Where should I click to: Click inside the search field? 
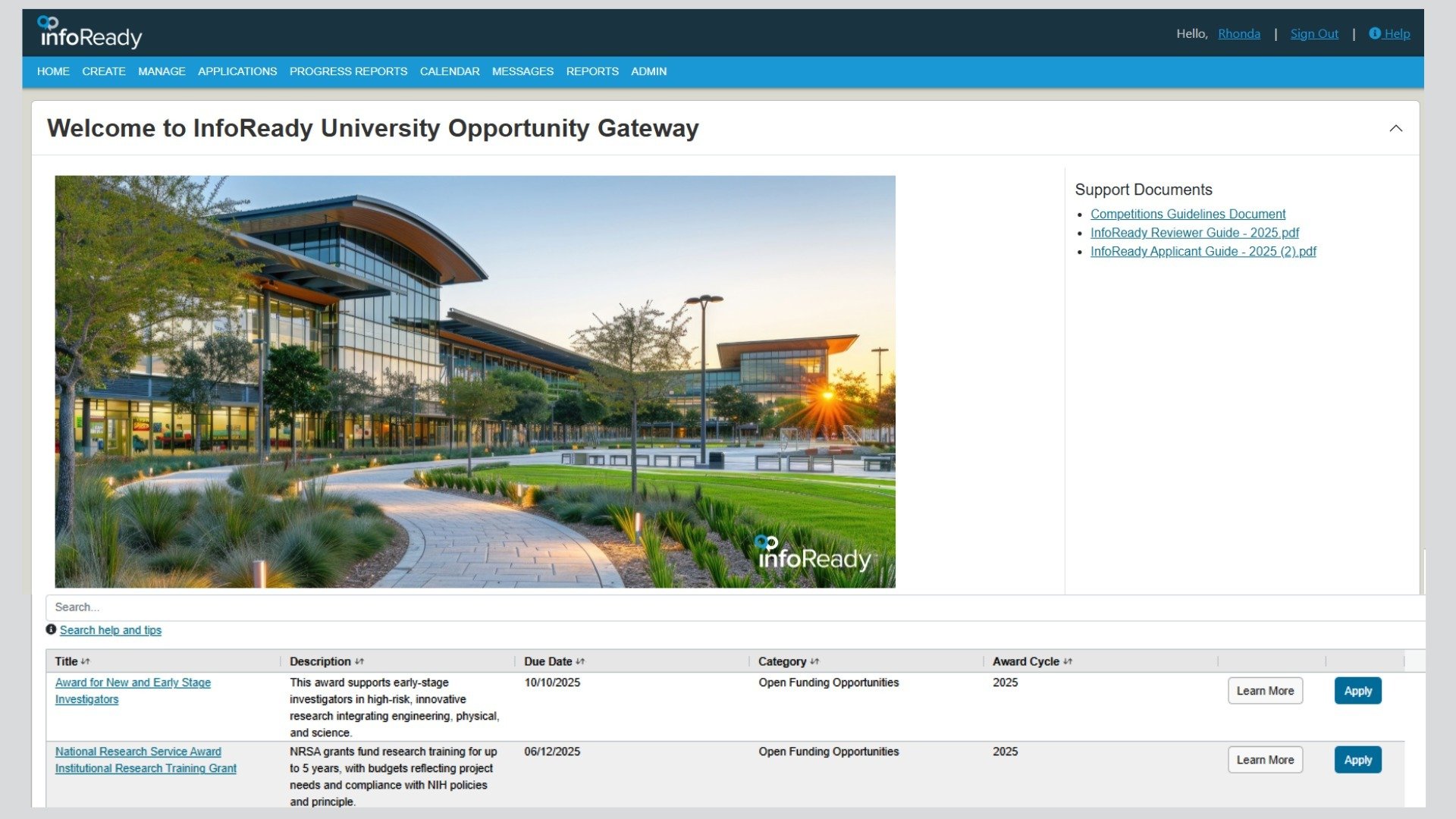coord(303,607)
